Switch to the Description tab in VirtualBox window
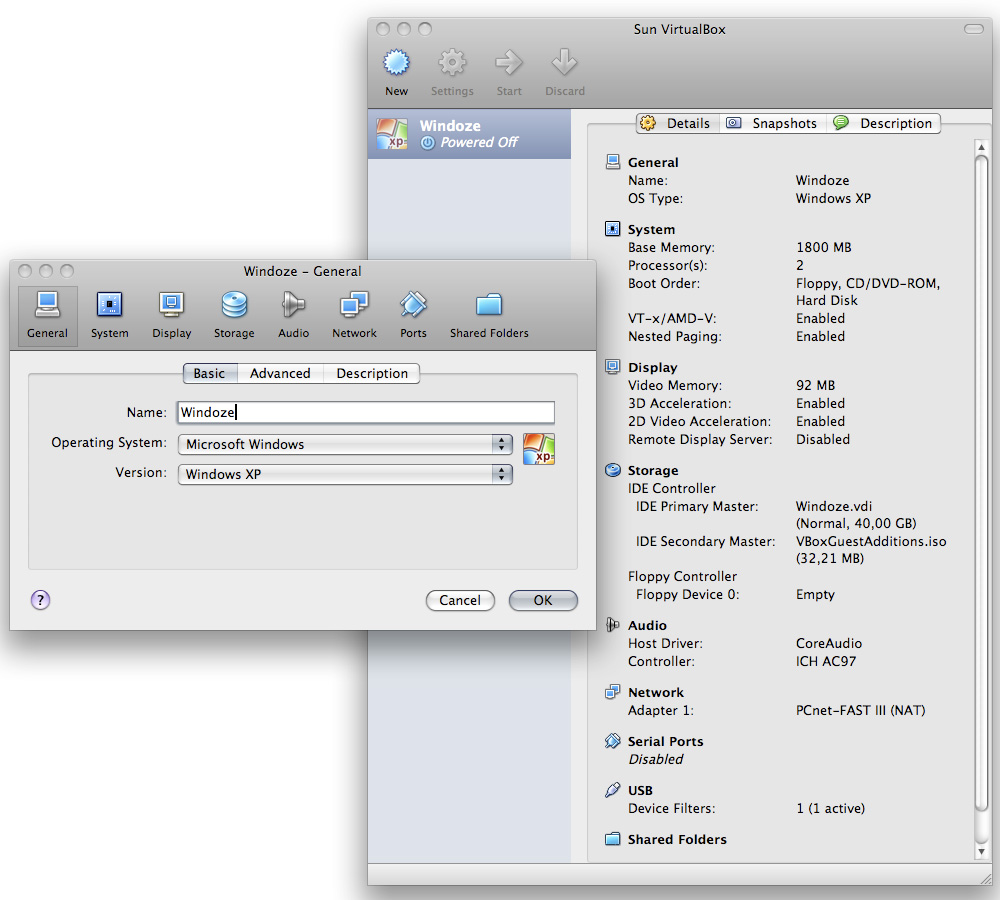 point(884,123)
